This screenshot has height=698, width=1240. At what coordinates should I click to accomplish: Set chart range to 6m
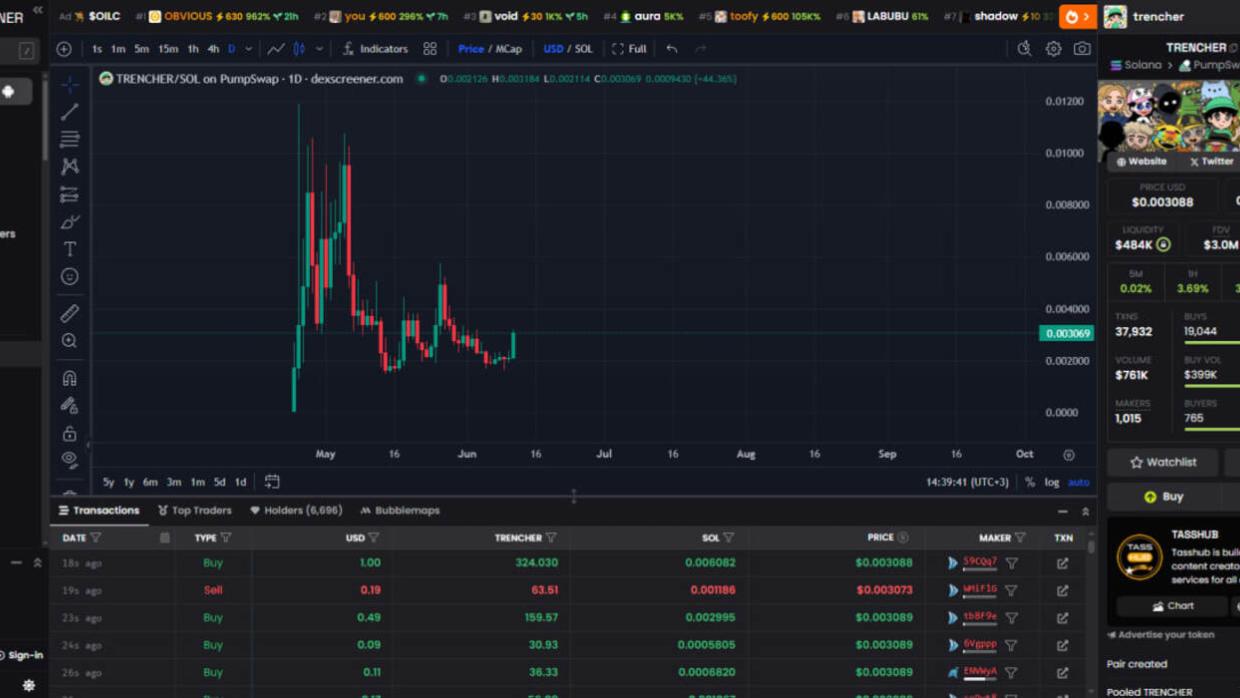[x=150, y=482]
